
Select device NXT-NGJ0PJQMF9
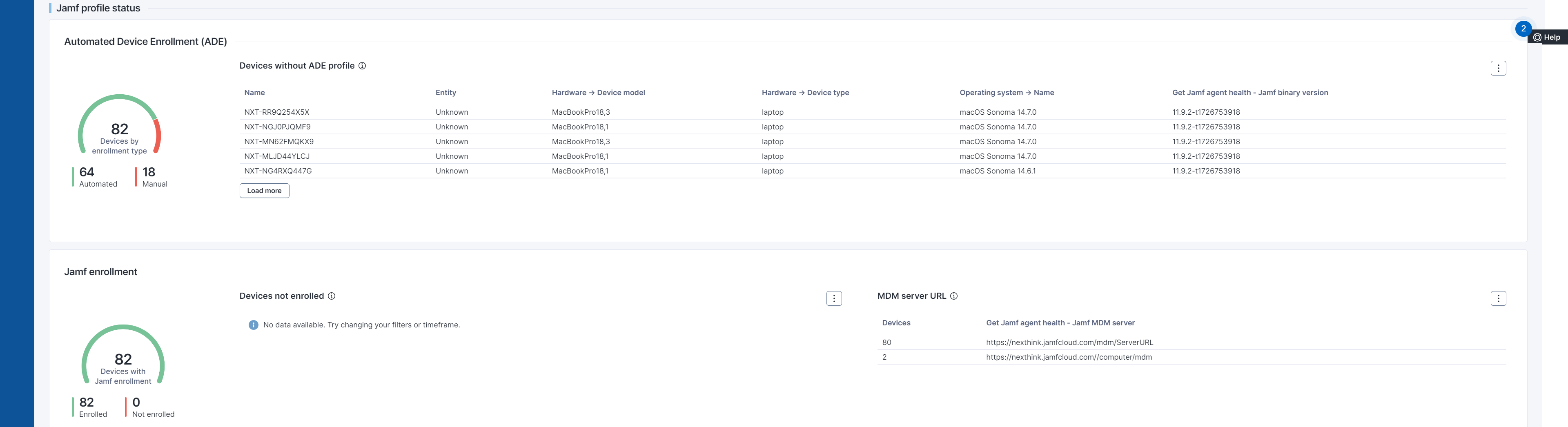278,127
